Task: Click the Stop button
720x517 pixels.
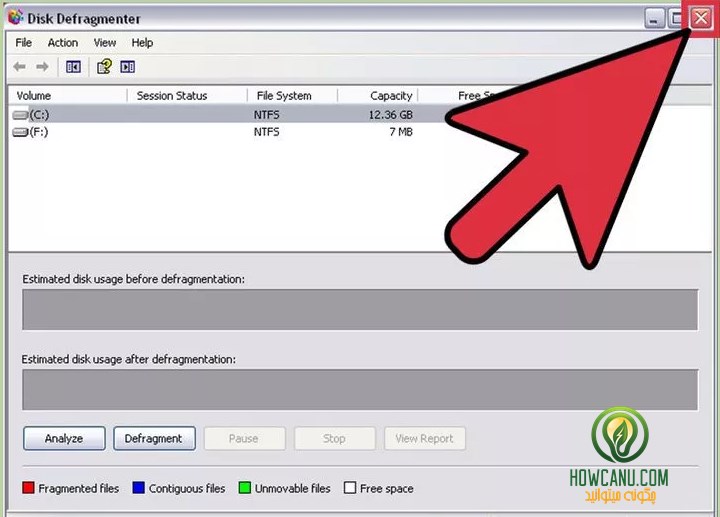Action: 334,438
